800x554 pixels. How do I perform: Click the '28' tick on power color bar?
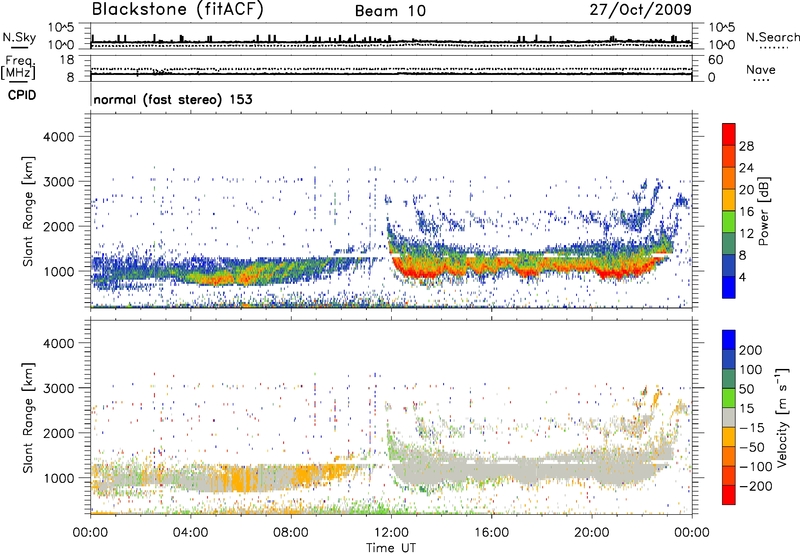tap(746, 146)
